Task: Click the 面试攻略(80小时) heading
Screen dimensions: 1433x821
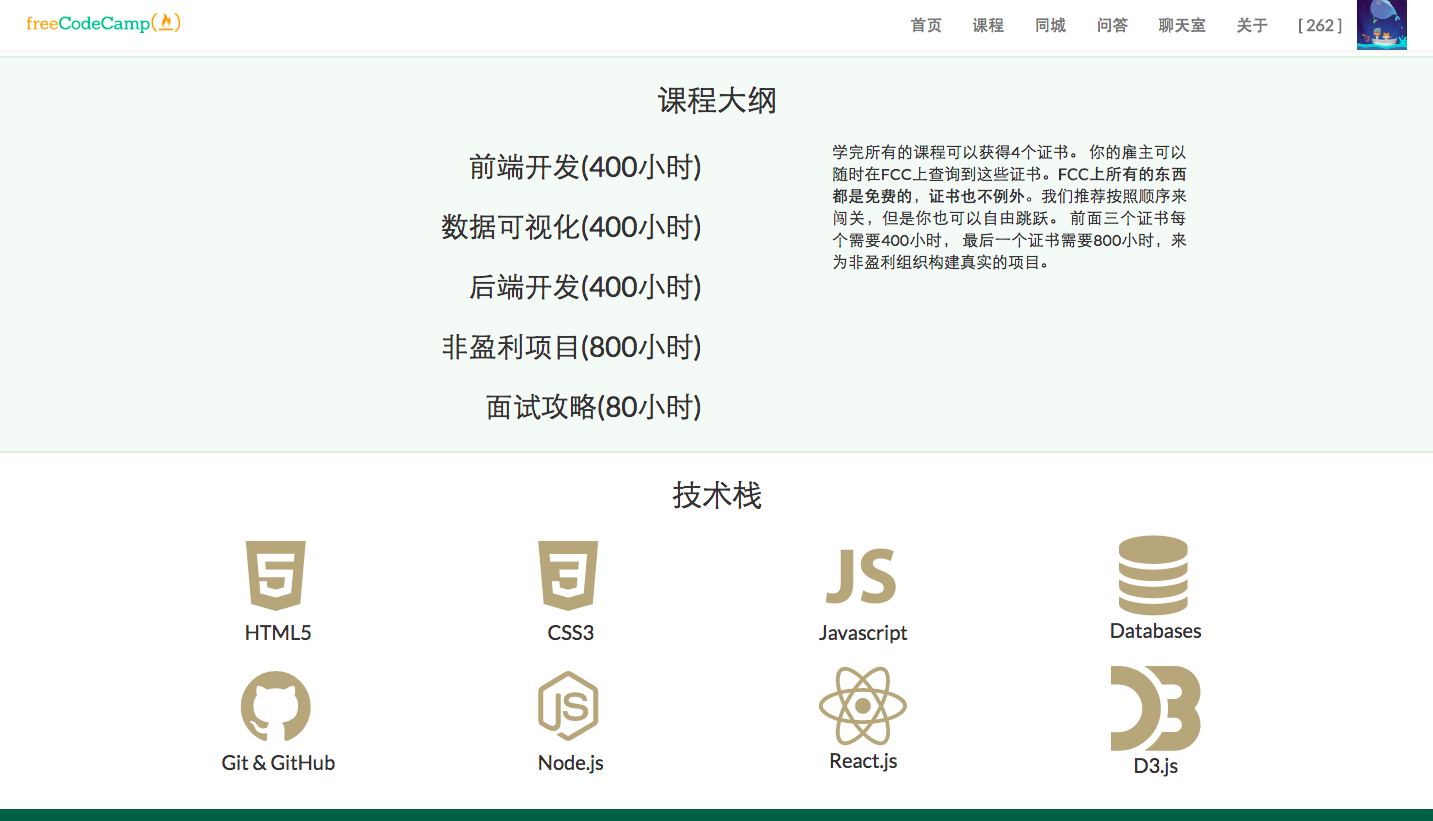Action: 594,407
